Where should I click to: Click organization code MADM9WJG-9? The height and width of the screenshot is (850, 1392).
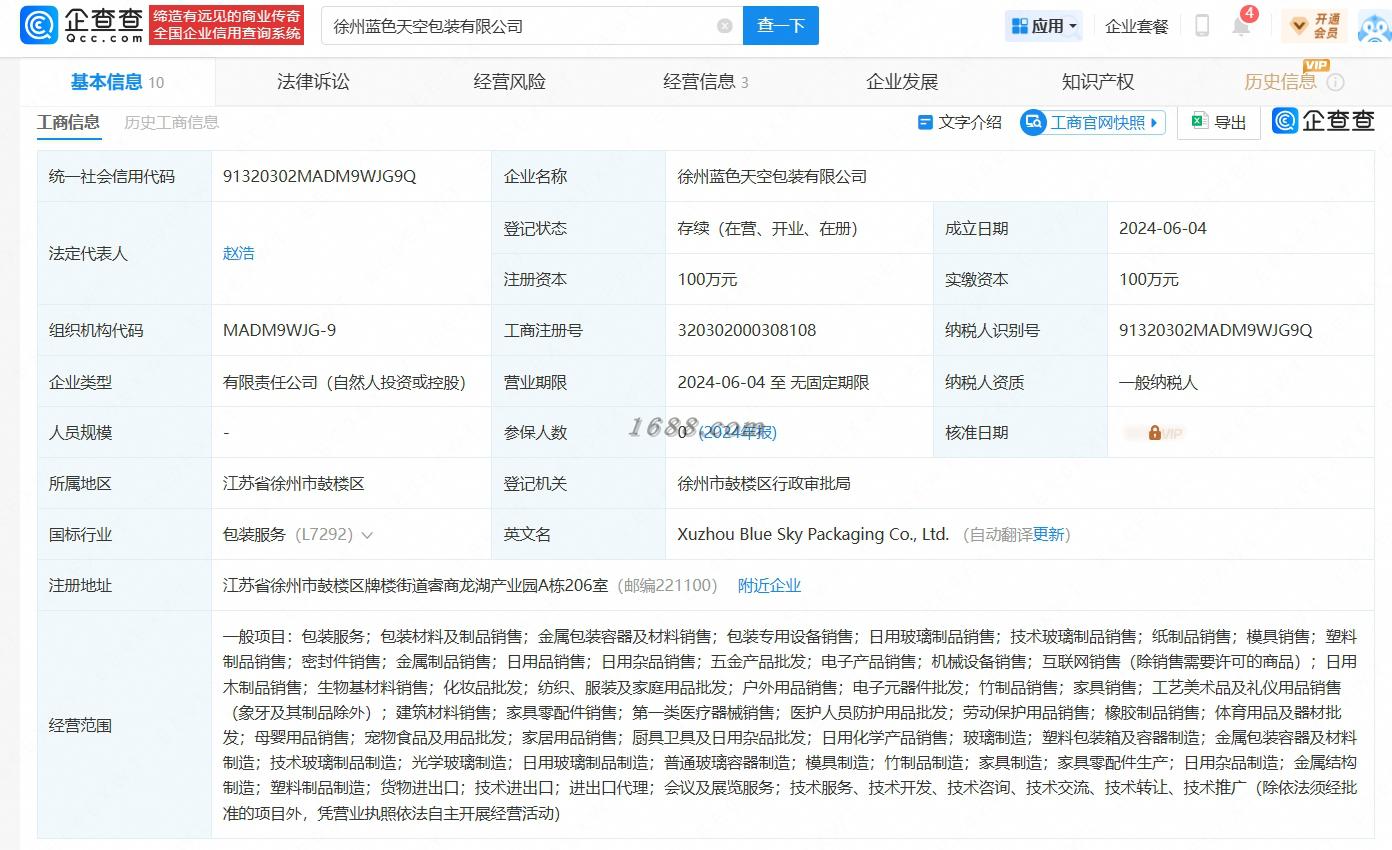click(x=279, y=330)
